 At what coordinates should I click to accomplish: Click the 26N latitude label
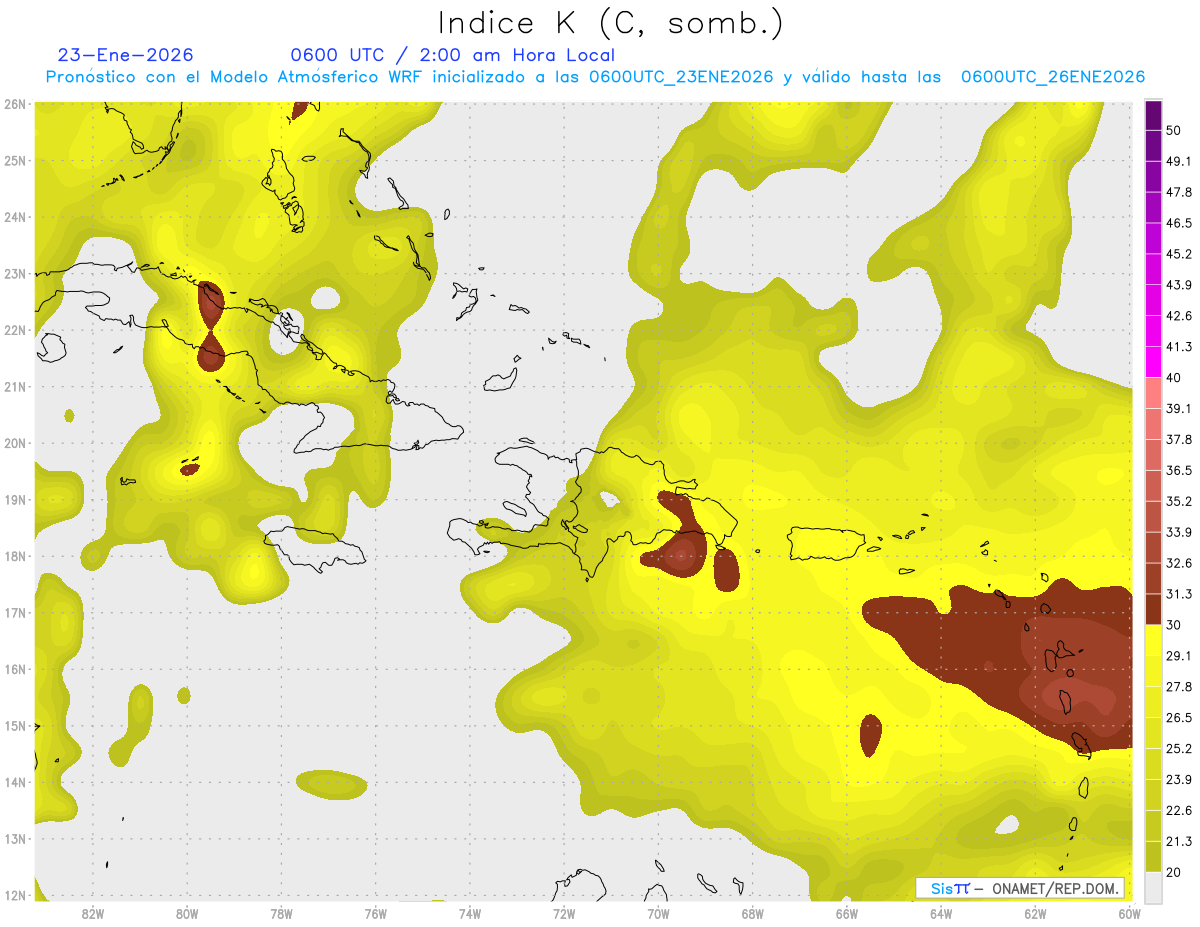(x=15, y=104)
